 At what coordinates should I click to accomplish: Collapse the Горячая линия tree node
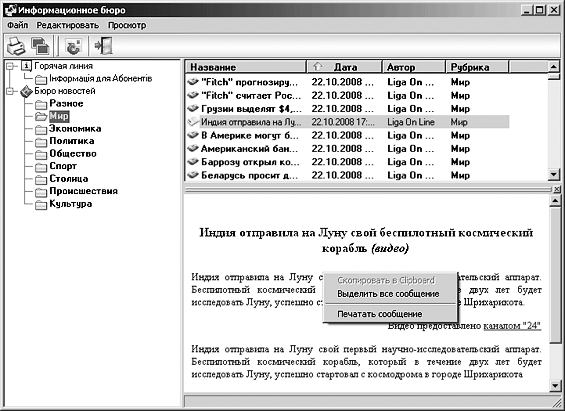point(11,66)
